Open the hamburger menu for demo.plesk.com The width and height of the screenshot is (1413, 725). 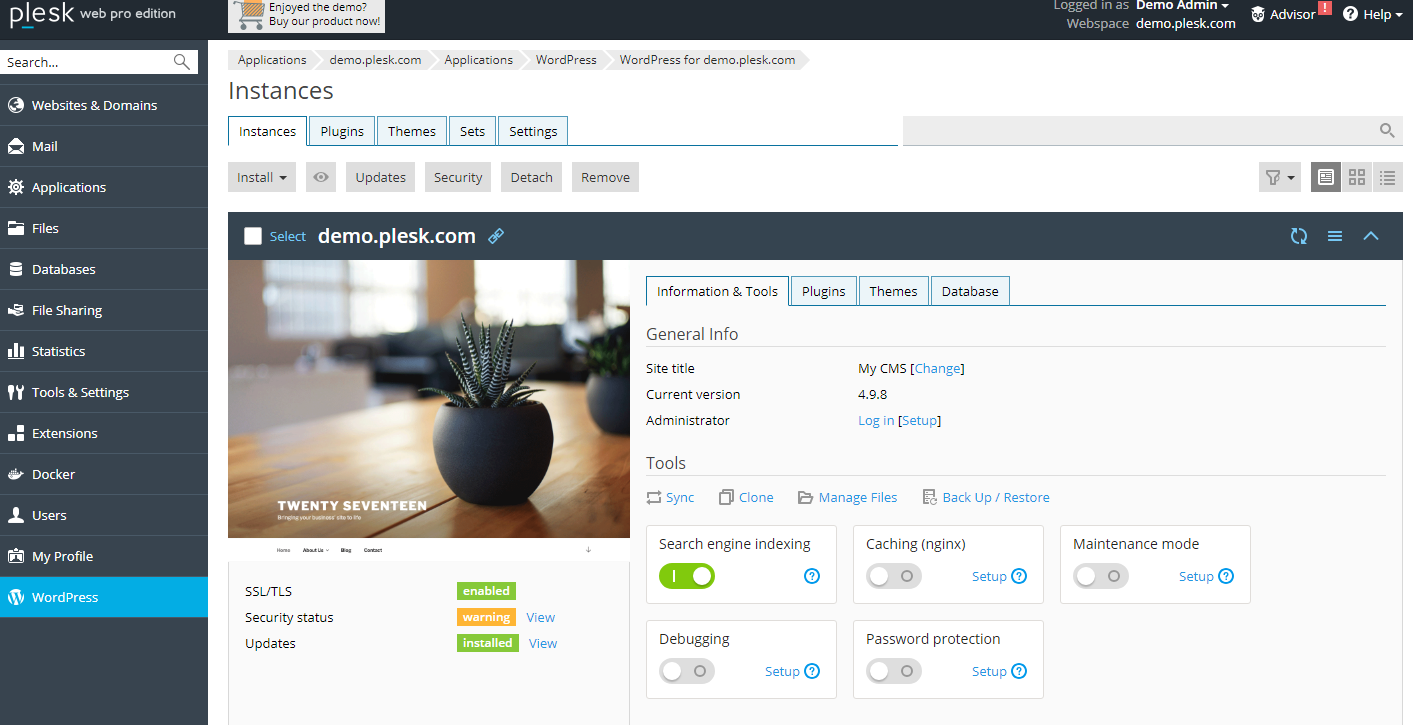1335,236
